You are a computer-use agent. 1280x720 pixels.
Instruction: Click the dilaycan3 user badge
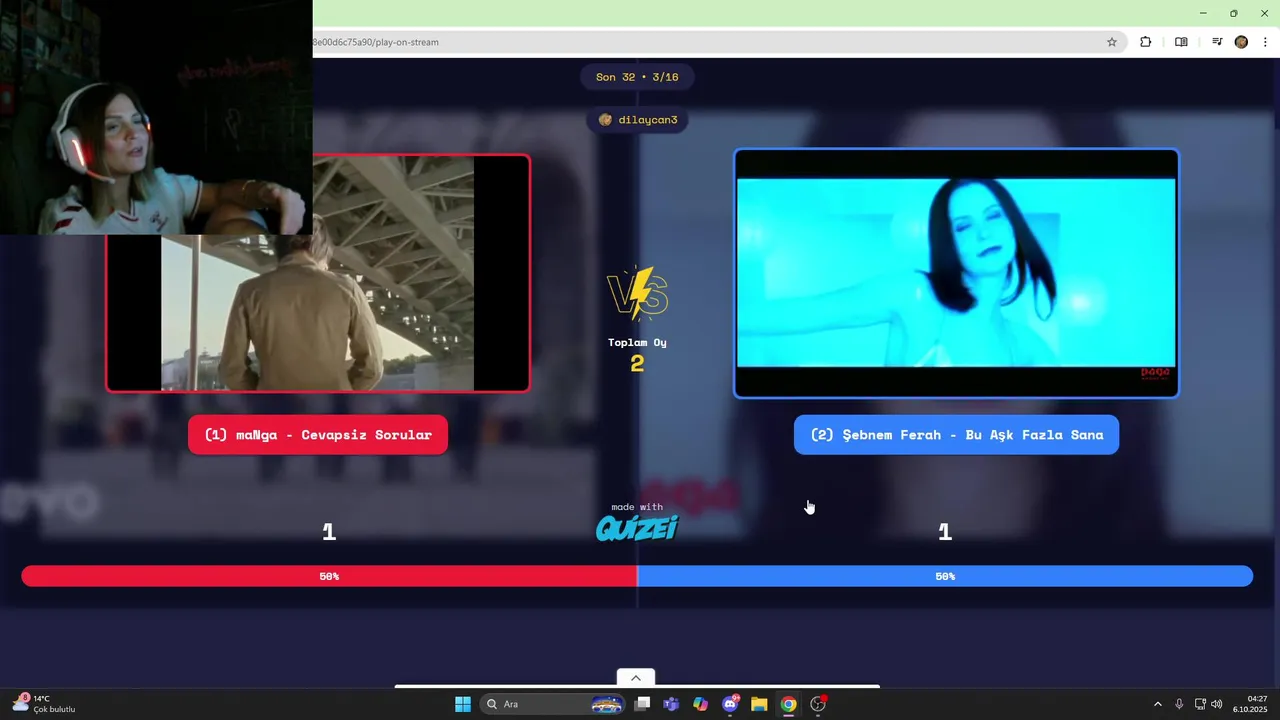637,120
